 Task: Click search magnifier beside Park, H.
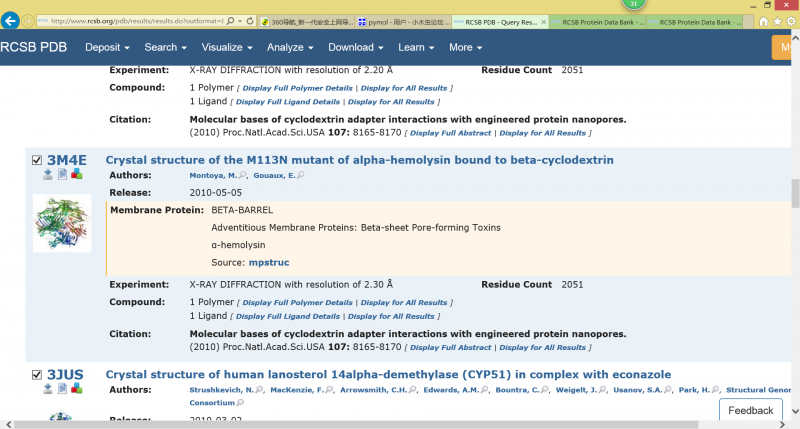(715, 390)
